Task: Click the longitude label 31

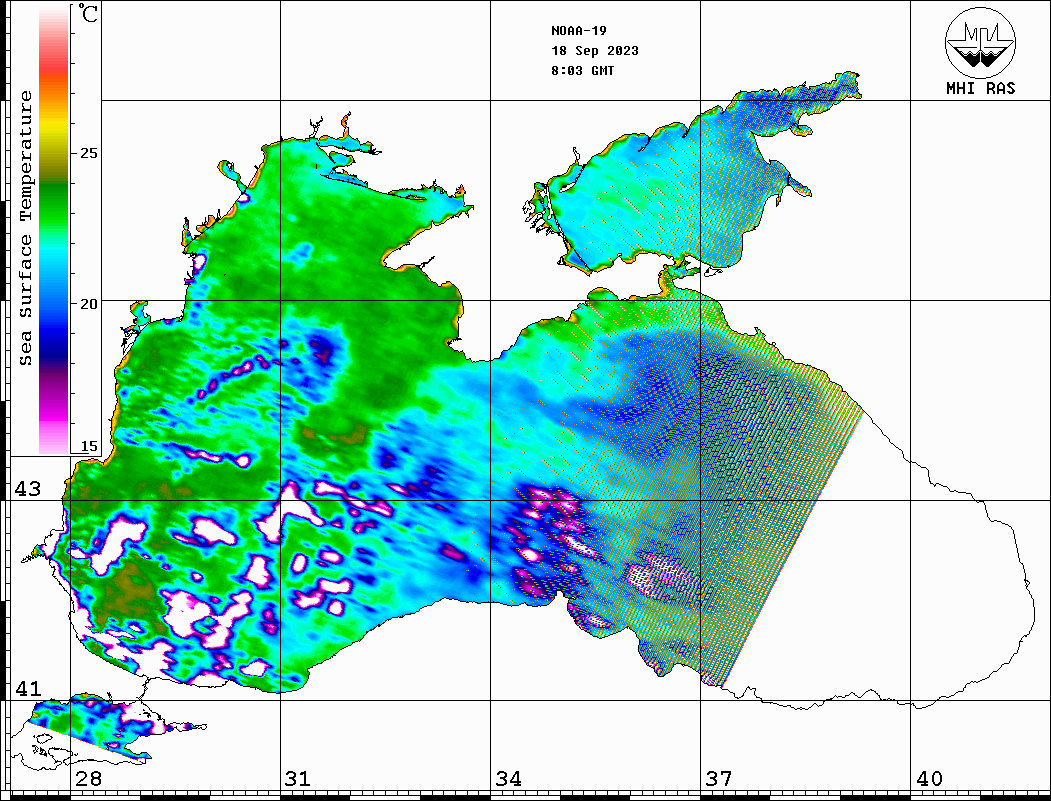Action: [x=298, y=778]
